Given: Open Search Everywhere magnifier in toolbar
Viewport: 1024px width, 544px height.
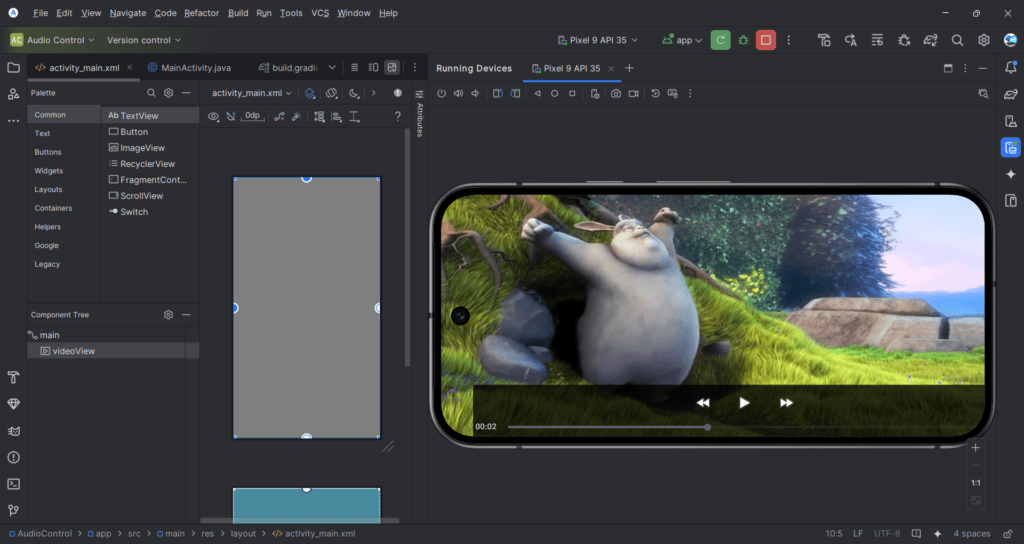Looking at the screenshot, I should (x=957, y=40).
